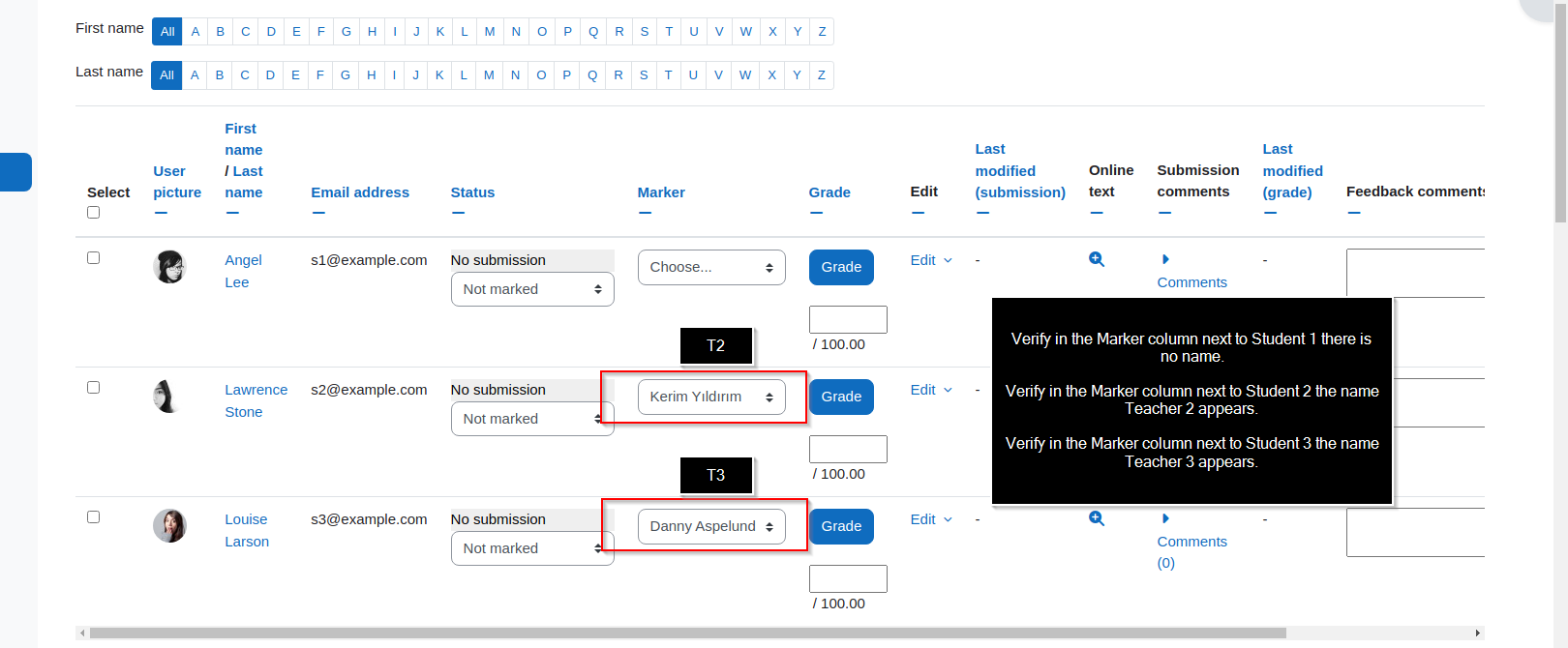Open Angel Lee's user picture
Image resolution: width=1568 pixels, height=648 pixels.
[x=169, y=267]
